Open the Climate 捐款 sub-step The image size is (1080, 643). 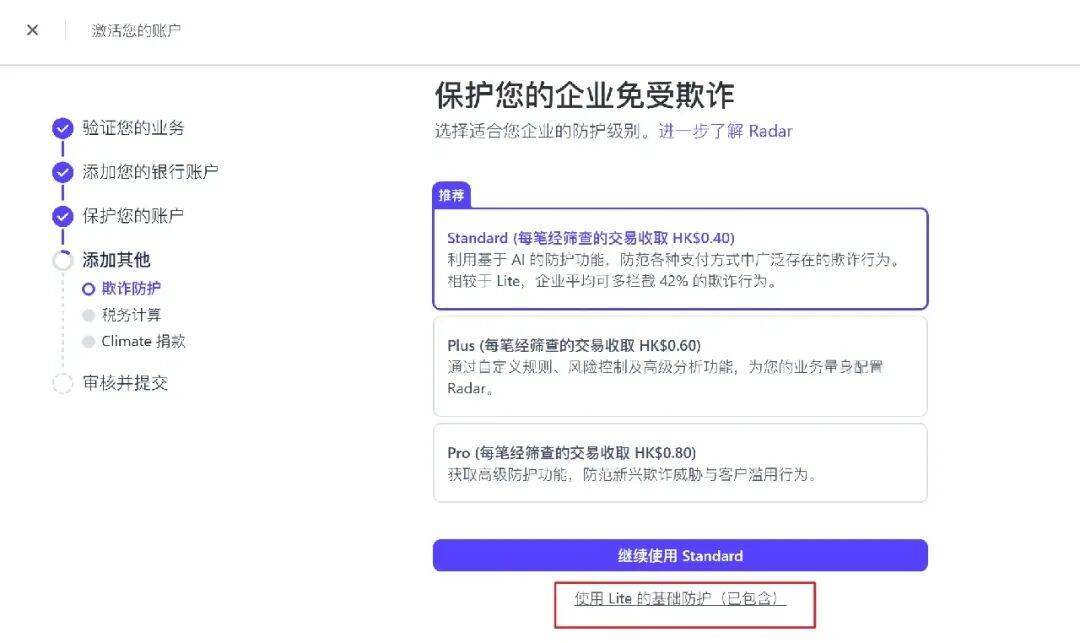pos(143,341)
